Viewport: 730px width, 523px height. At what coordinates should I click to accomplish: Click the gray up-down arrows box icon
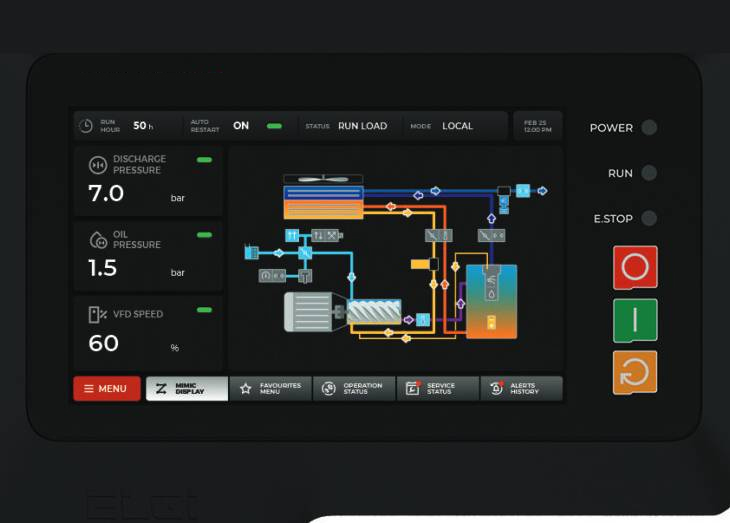326,236
